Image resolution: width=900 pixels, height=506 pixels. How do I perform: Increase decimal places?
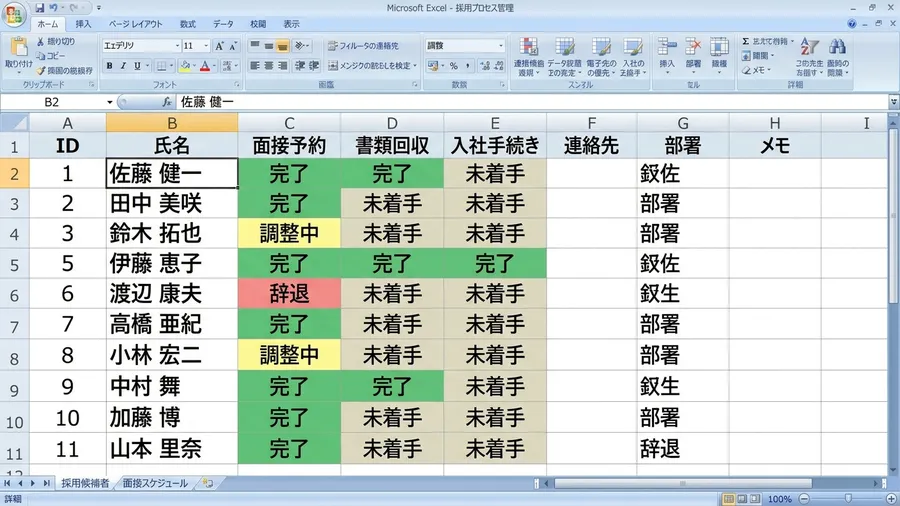click(485, 66)
